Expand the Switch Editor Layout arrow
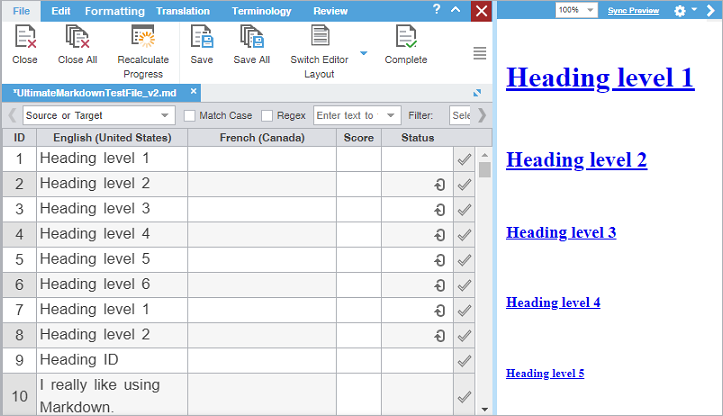 (363, 54)
